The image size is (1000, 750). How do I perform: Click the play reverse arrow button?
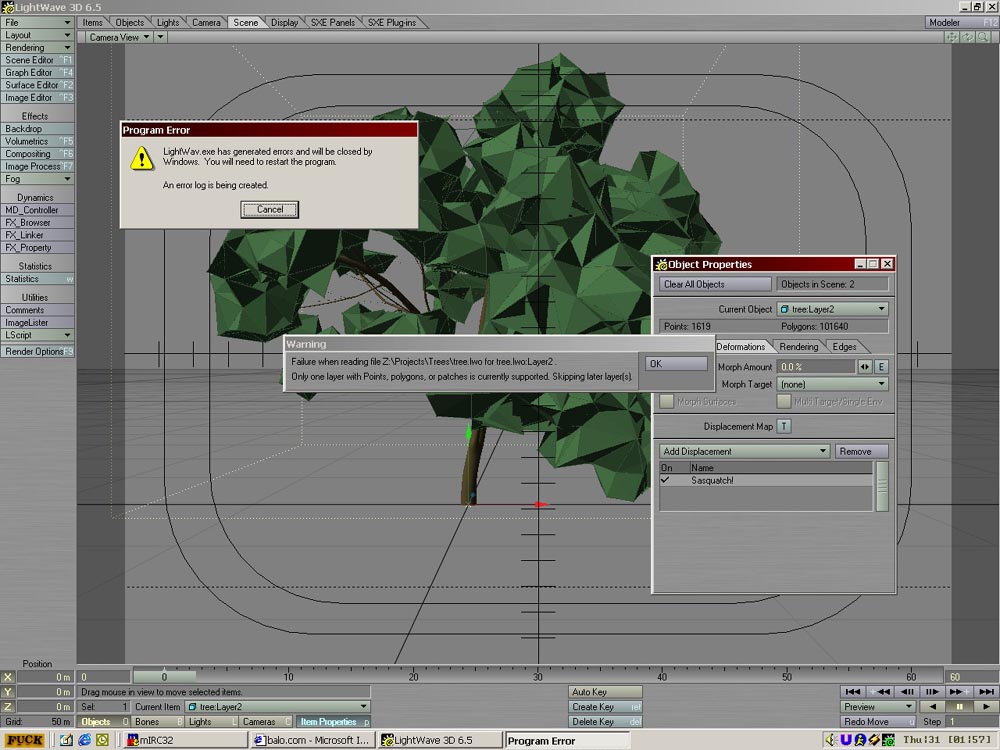coord(932,707)
